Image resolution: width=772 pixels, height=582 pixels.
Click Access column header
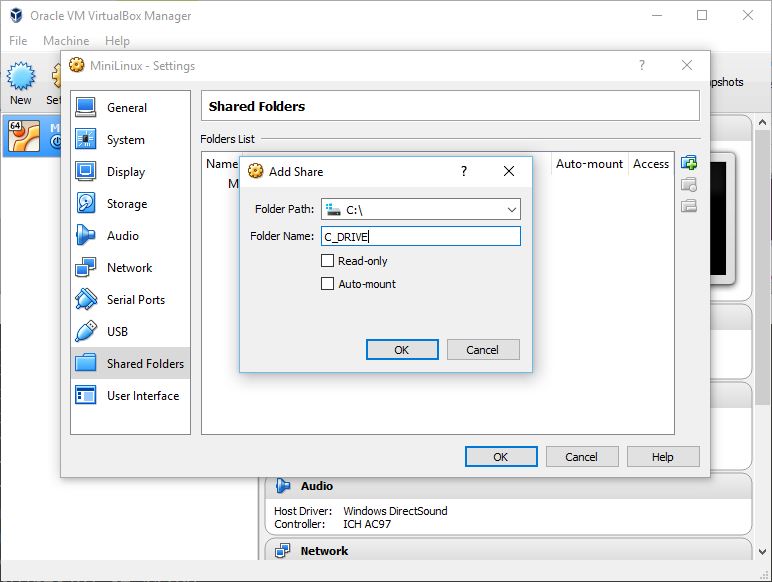tap(651, 163)
